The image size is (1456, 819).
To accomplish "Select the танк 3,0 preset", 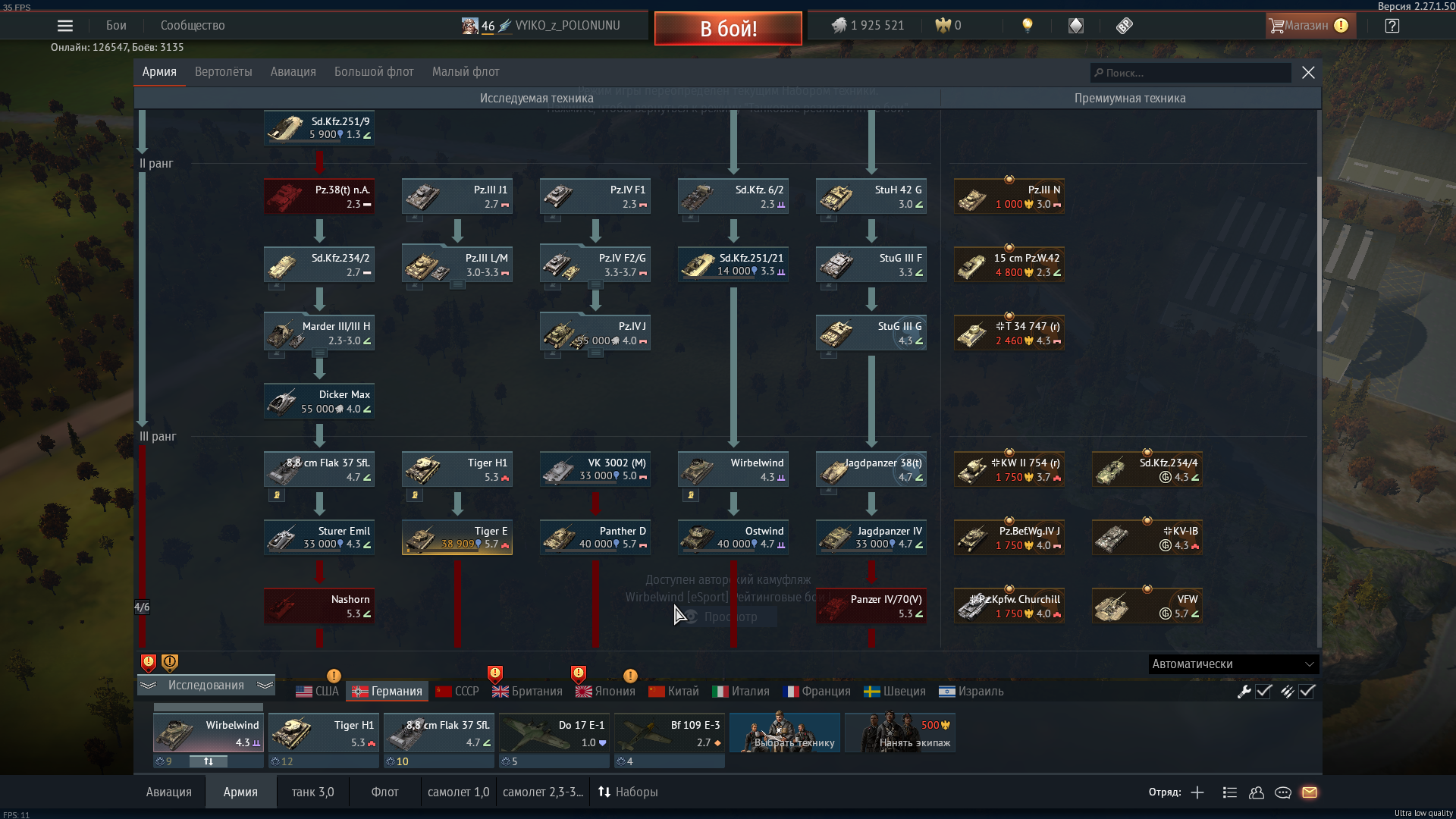I will (x=312, y=792).
